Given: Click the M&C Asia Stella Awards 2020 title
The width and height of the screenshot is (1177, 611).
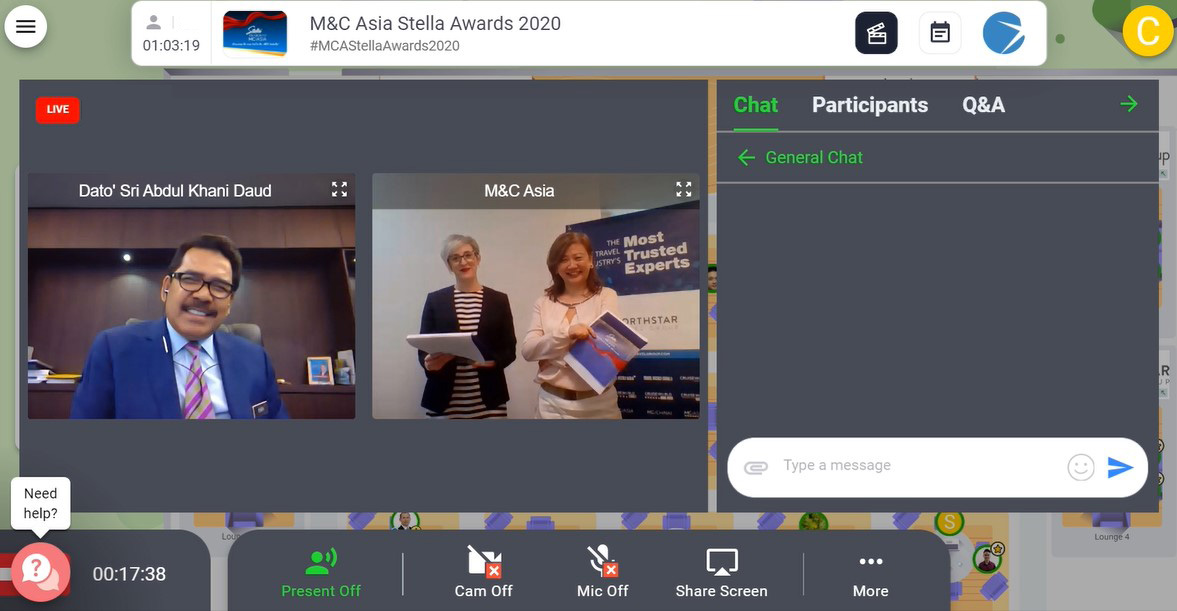Looking at the screenshot, I should pos(435,23).
